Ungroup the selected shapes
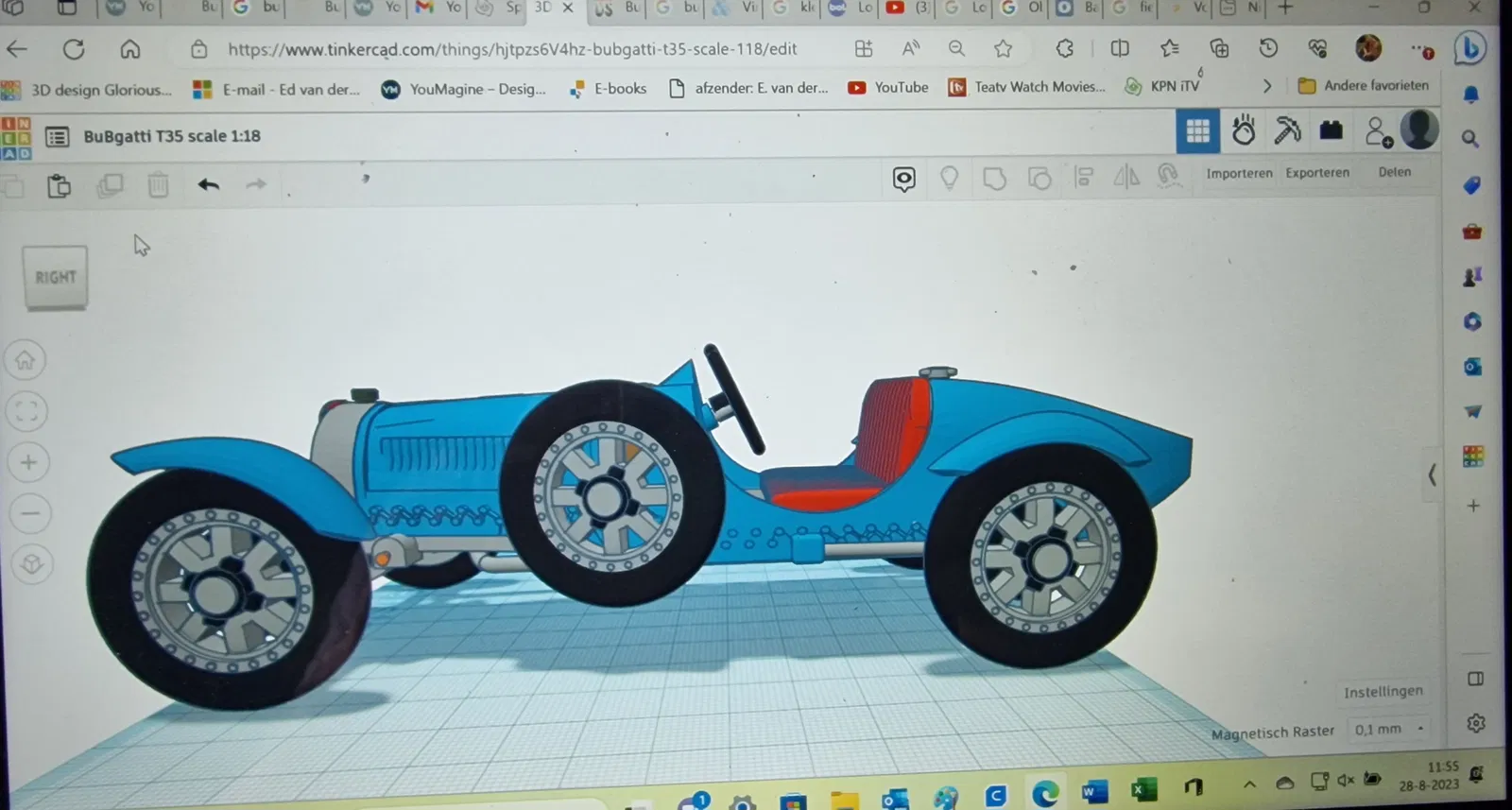 [1039, 178]
